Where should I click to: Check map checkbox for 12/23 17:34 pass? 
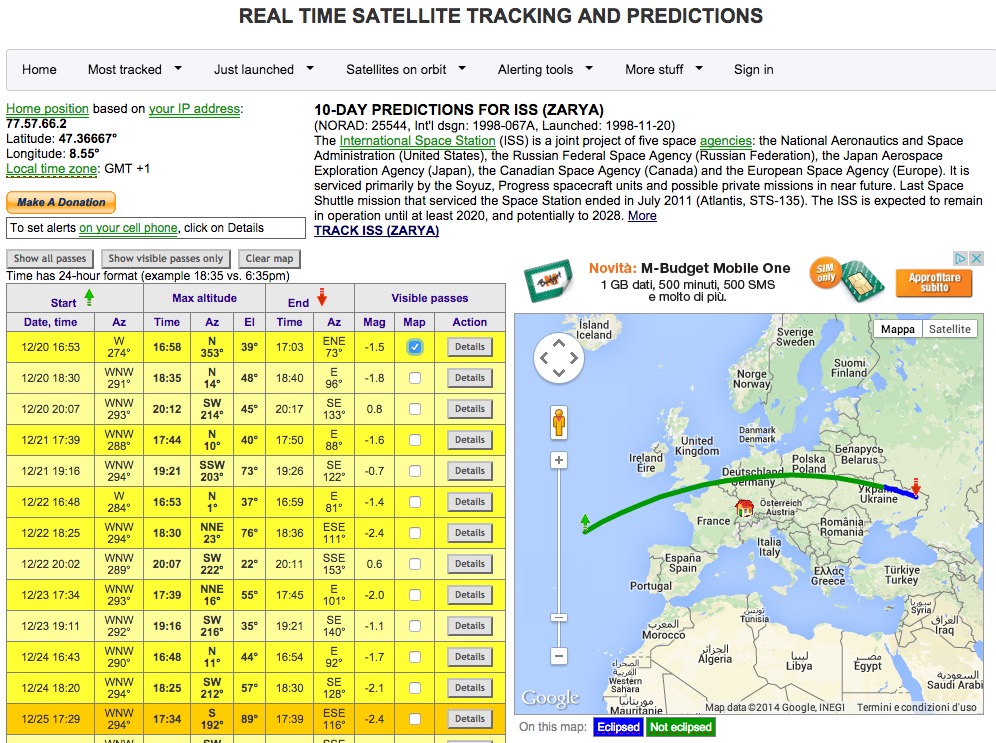pos(415,595)
